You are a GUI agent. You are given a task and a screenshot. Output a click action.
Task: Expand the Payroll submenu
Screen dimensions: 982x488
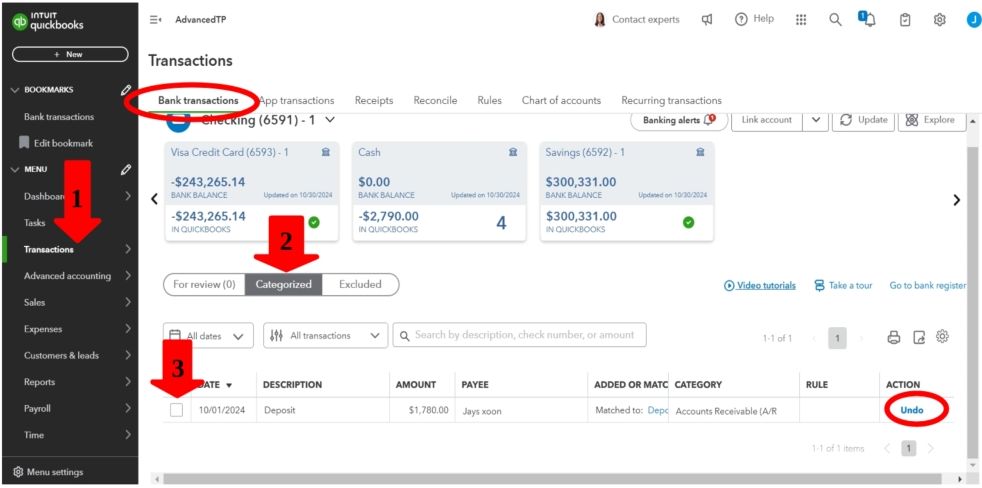tap(128, 408)
